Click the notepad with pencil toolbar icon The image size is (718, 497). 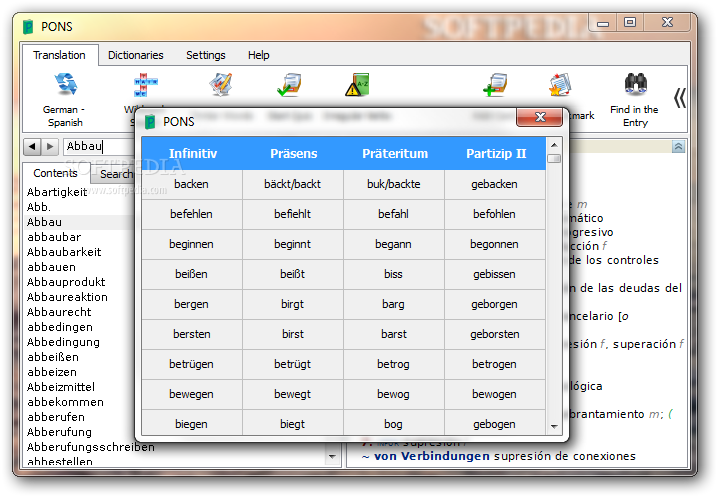click(221, 85)
